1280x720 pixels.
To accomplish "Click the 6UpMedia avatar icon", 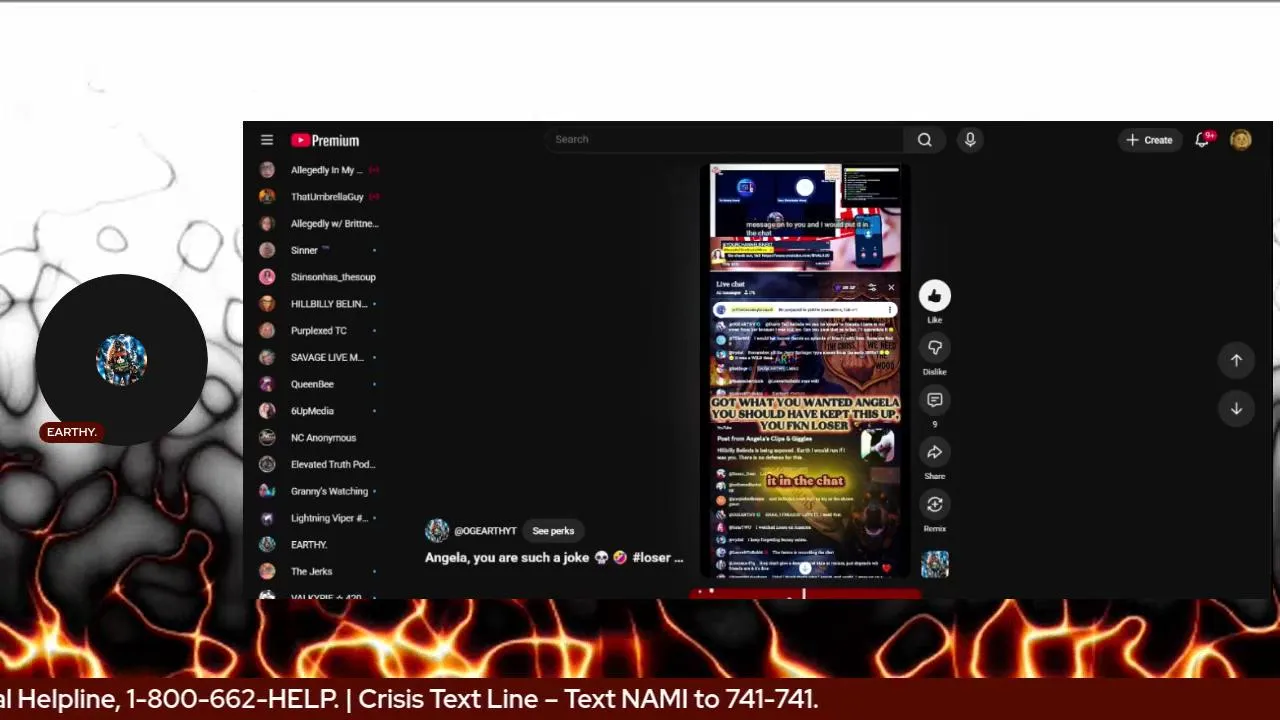I will (x=267, y=411).
